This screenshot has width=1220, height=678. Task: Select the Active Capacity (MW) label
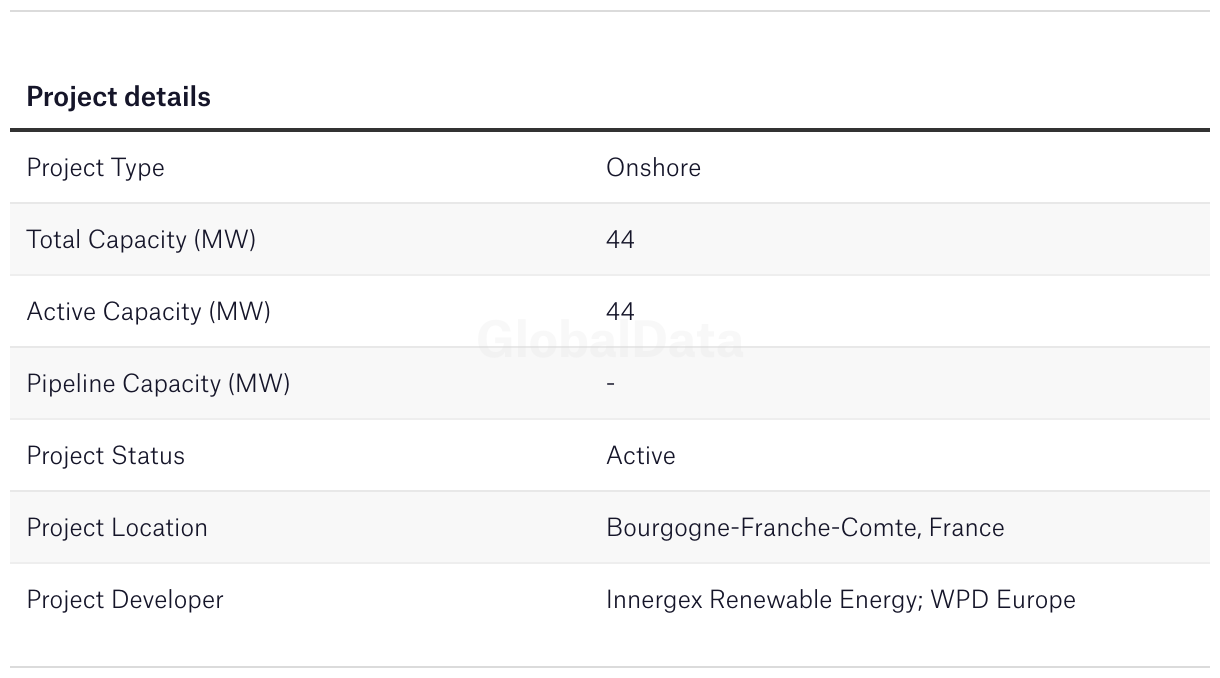(x=148, y=311)
